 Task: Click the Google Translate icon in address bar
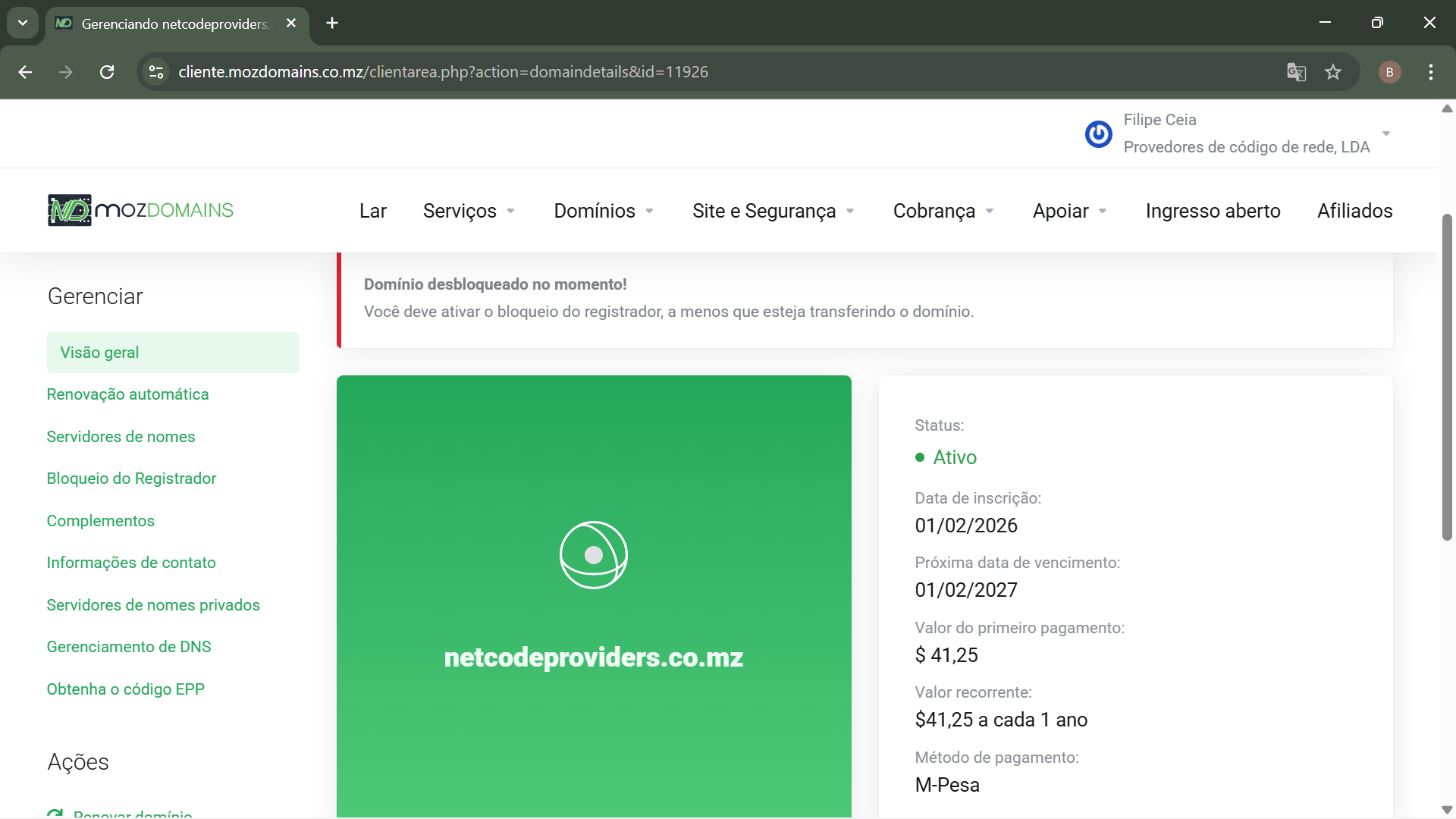pos(1296,72)
